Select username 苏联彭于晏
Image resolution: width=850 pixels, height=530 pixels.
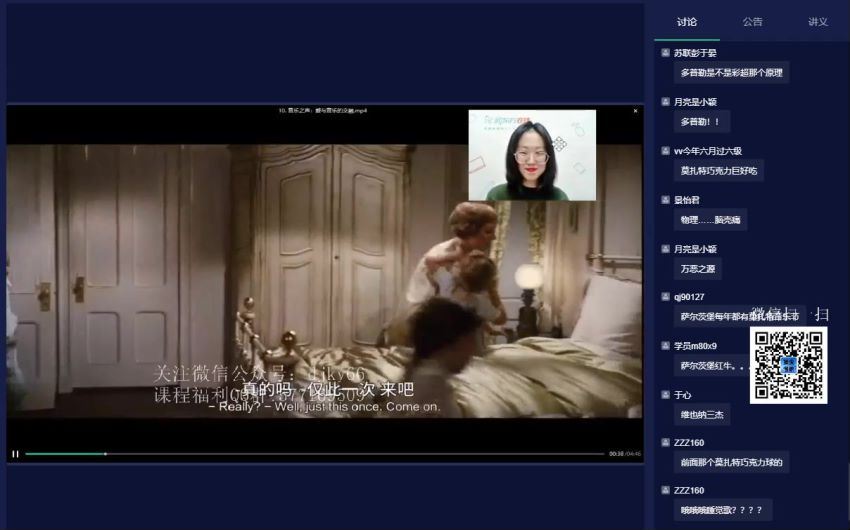[695, 53]
